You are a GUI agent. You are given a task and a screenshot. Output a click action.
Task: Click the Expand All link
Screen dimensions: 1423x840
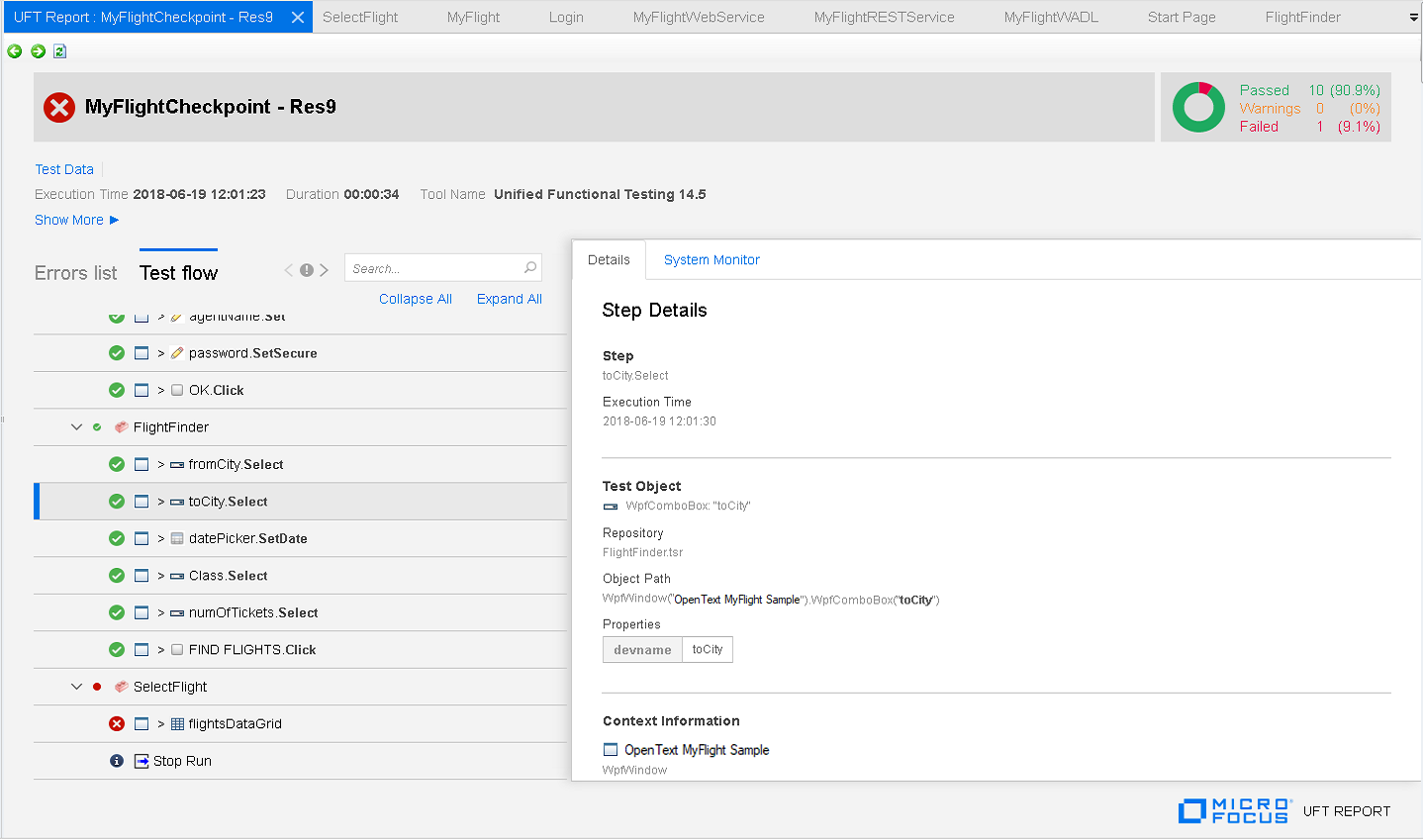pos(509,299)
